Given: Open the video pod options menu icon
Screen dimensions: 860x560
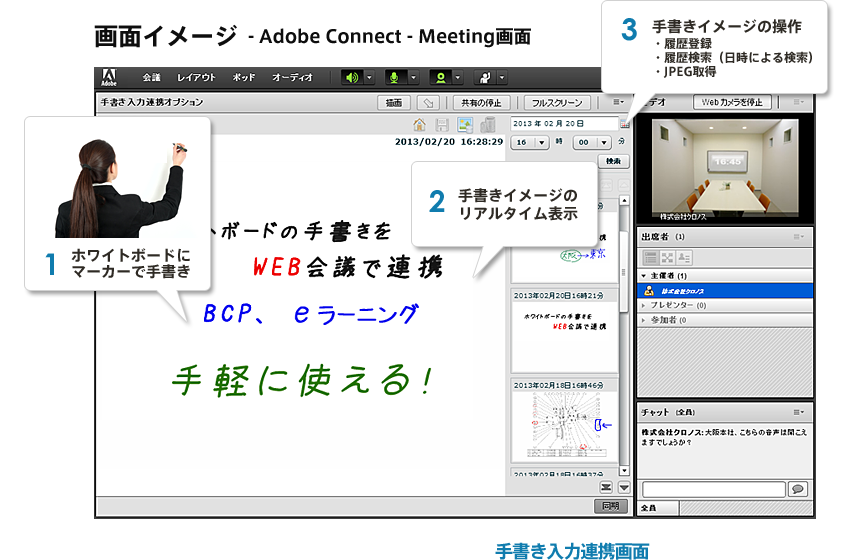Looking at the screenshot, I should (x=799, y=102).
